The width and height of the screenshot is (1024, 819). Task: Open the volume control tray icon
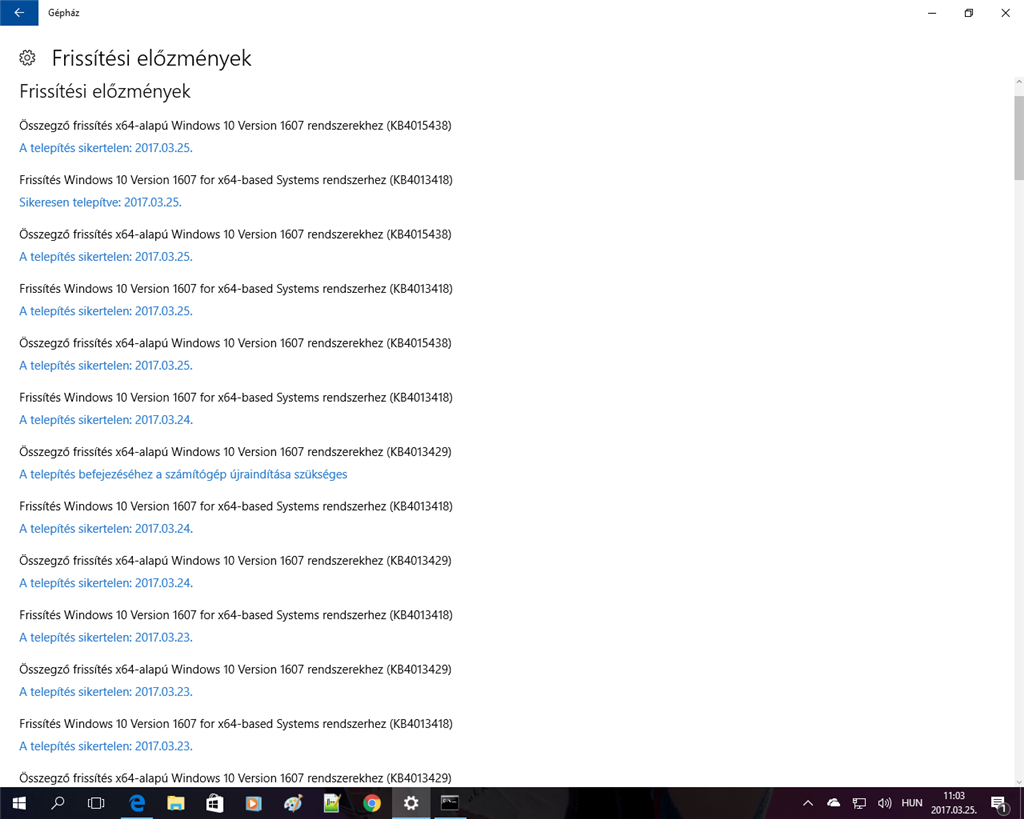tap(885, 803)
